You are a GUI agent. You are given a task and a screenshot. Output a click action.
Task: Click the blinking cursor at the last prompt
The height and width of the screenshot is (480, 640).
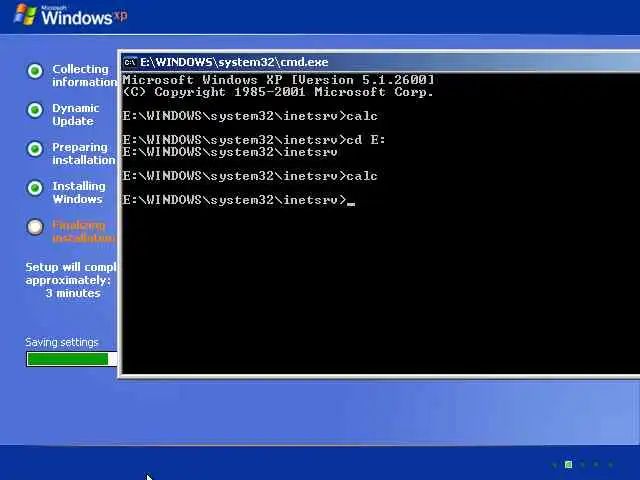(x=351, y=204)
